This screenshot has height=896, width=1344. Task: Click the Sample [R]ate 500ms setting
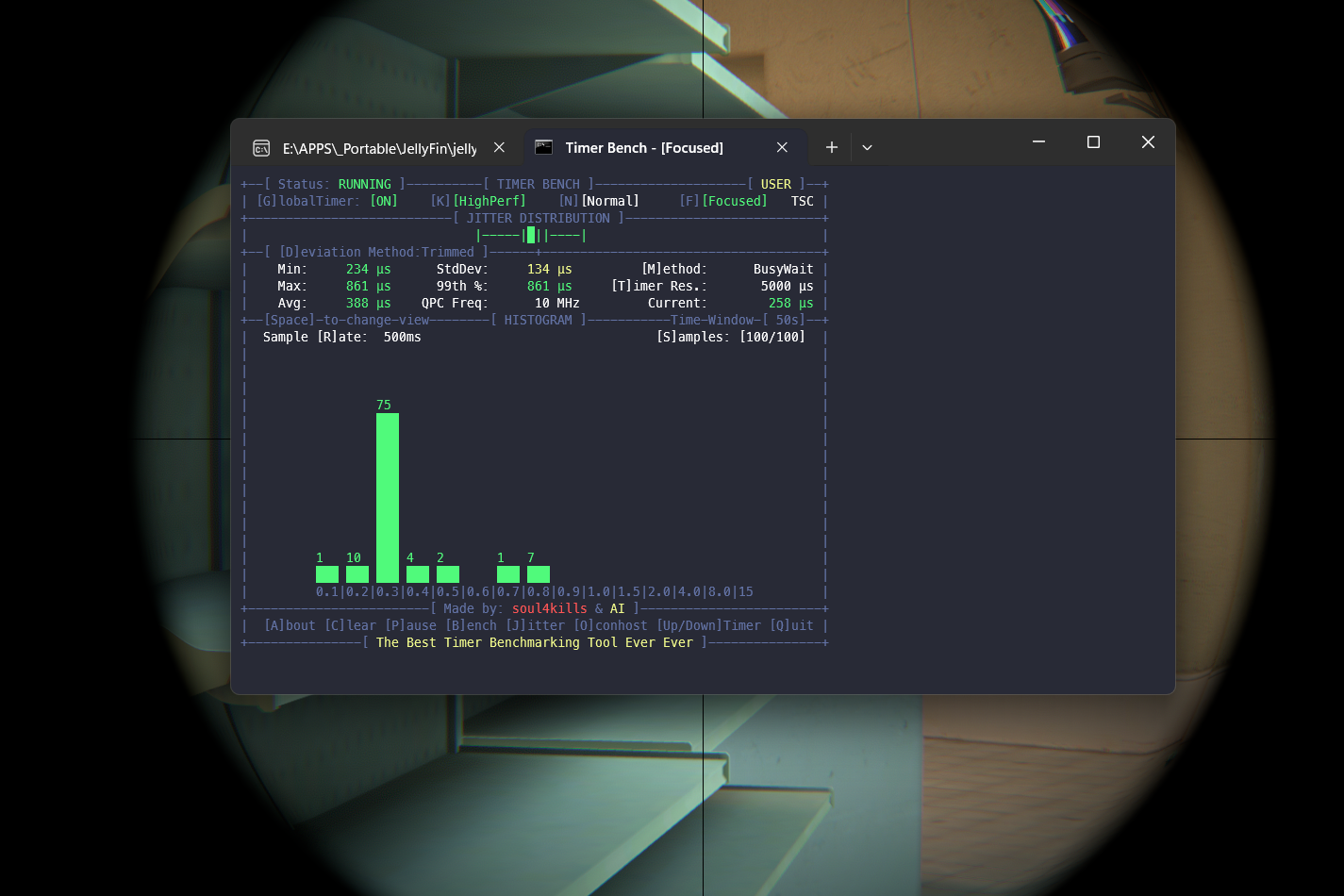342,337
